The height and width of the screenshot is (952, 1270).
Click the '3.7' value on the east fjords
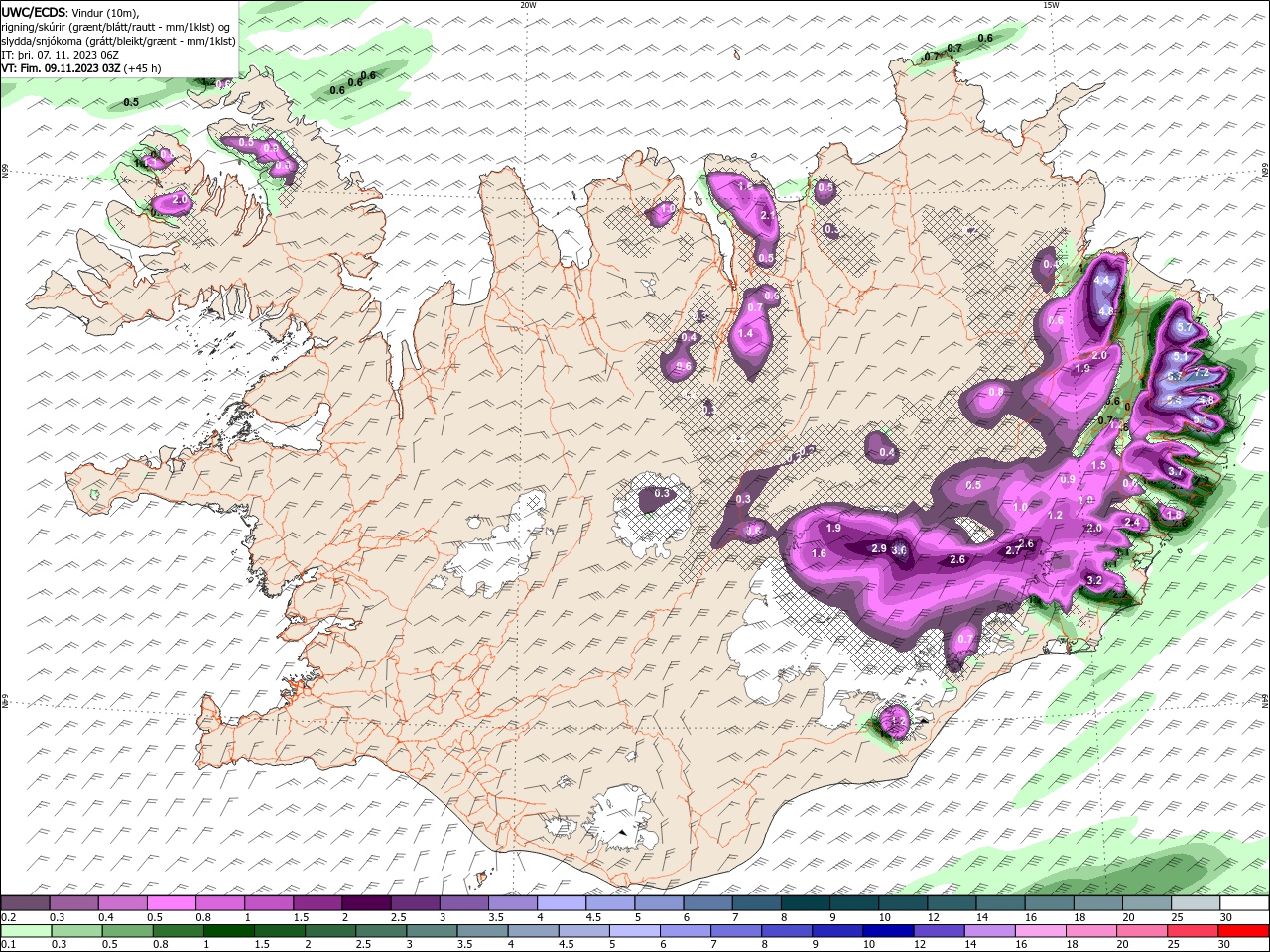click(x=1175, y=471)
